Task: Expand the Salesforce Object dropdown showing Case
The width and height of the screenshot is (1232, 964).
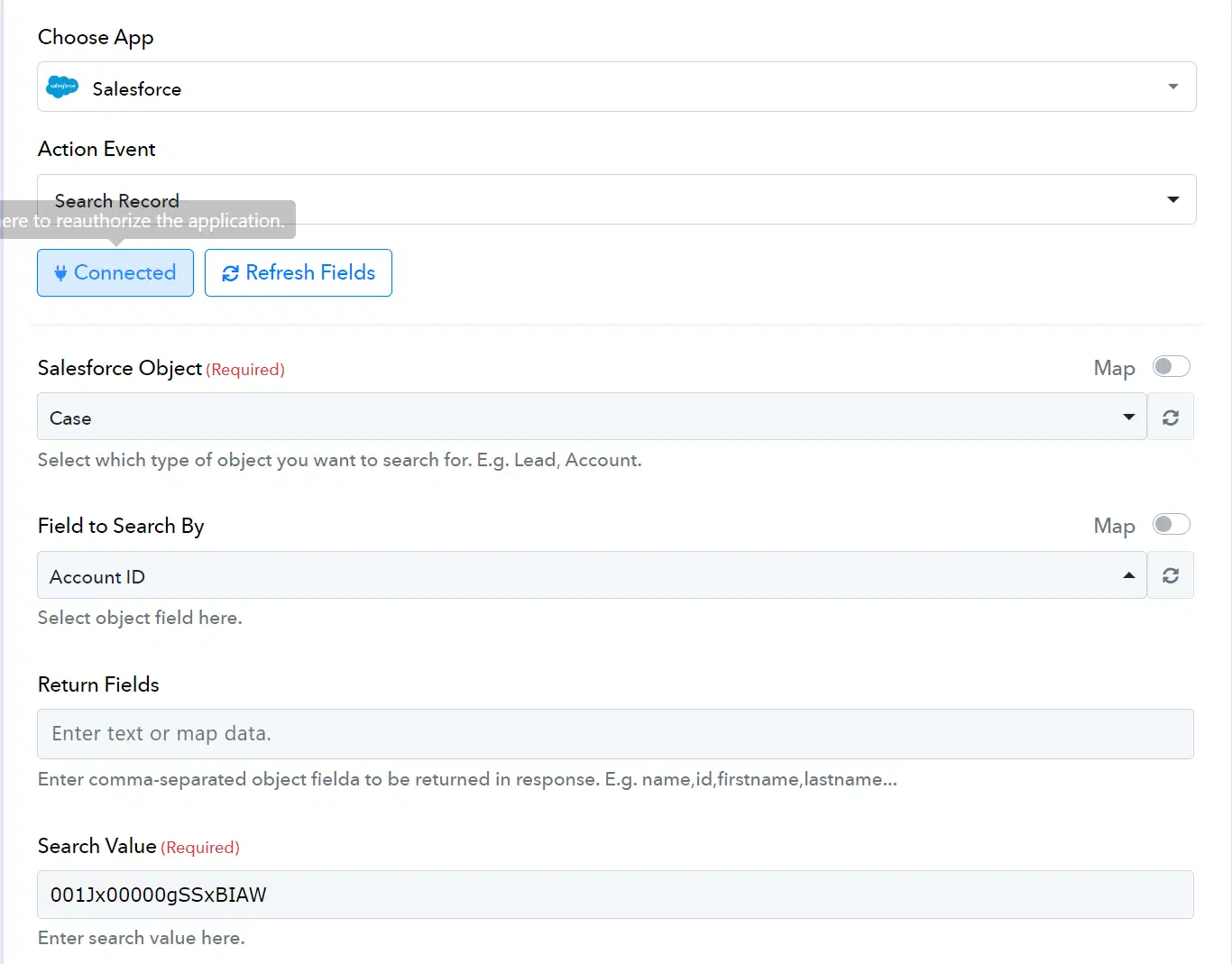Action: (x=592, y=417)
